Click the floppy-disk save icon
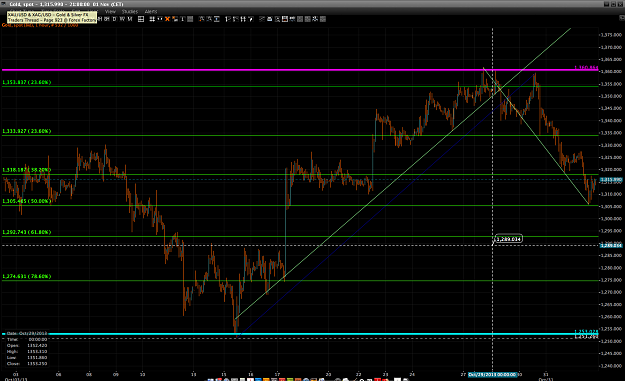Viewport: 625px width, 381px height. tap(285, 19)
